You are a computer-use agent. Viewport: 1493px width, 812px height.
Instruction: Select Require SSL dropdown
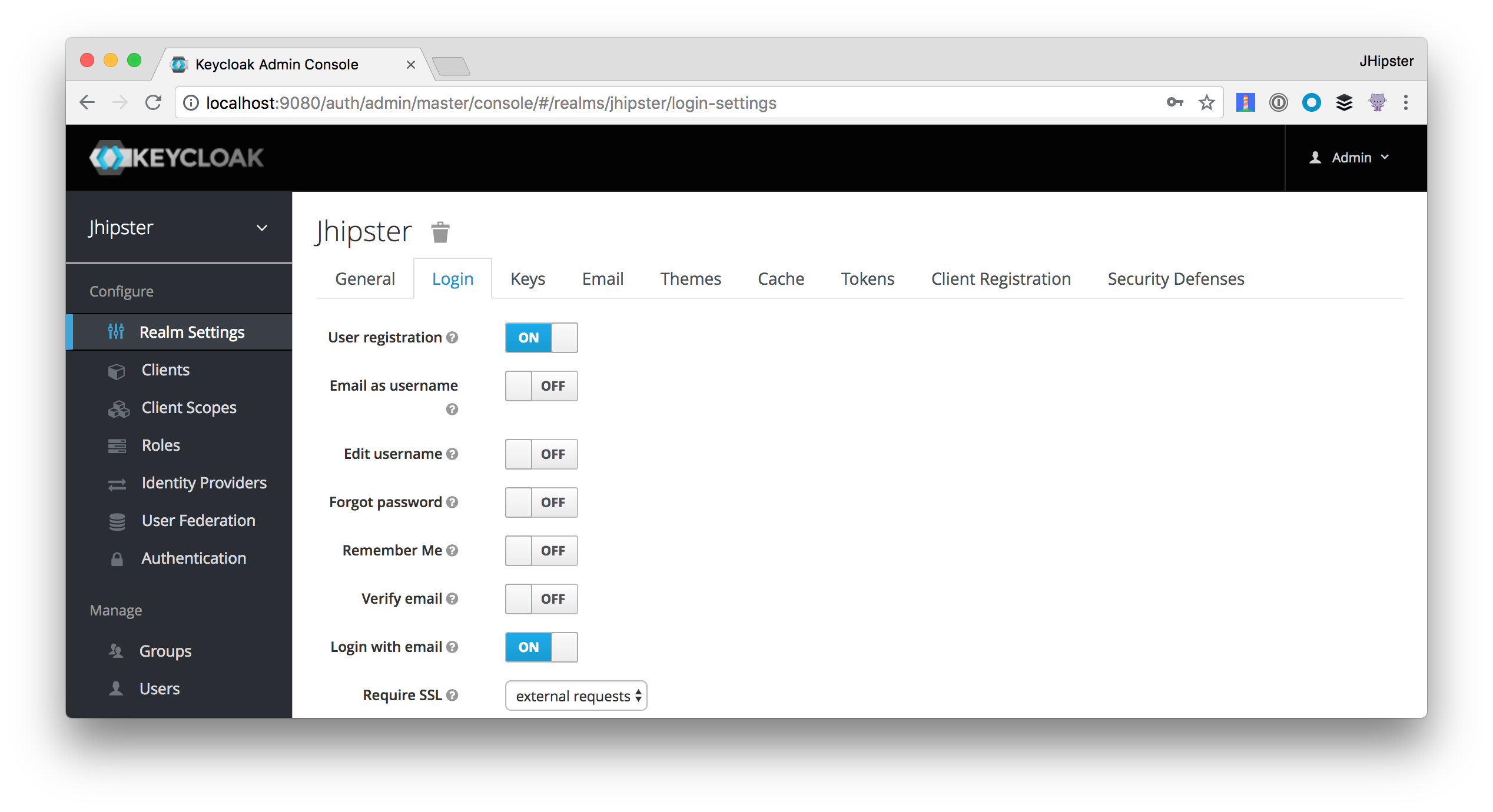click(x=576, y=695)
